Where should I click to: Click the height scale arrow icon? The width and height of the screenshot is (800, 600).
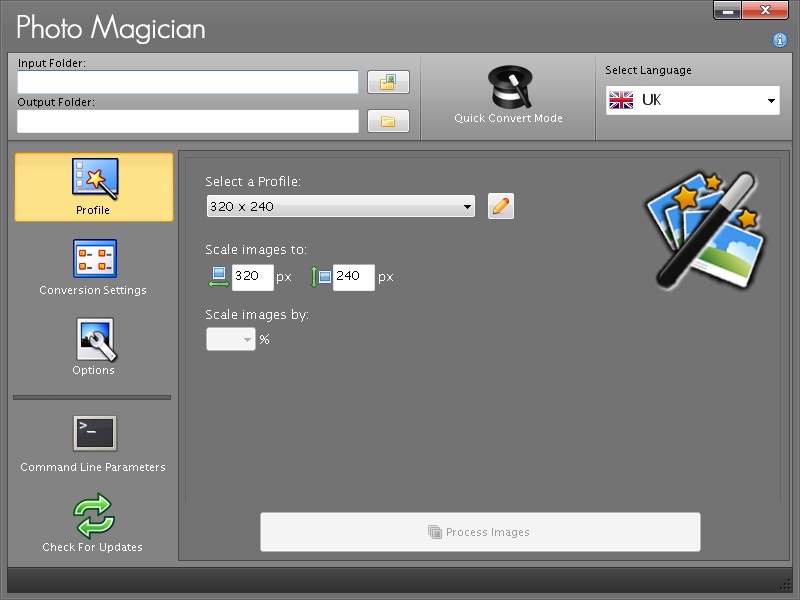(x=320, y=277)
